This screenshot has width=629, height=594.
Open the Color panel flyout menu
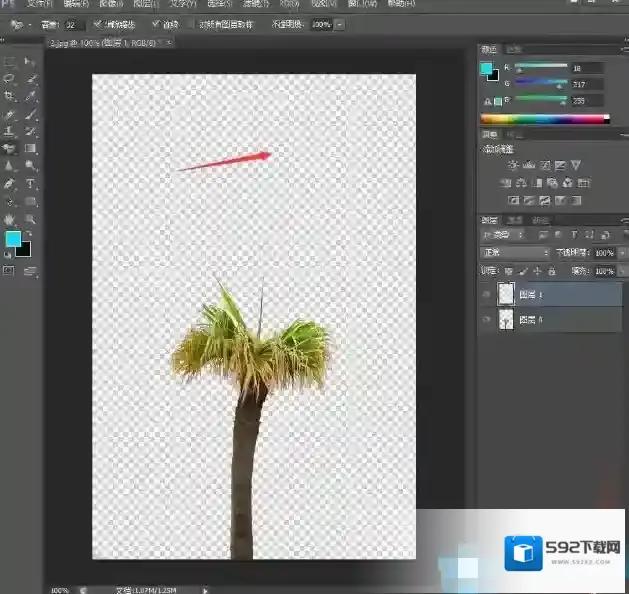pyautogui.click(x=624, y=49)
